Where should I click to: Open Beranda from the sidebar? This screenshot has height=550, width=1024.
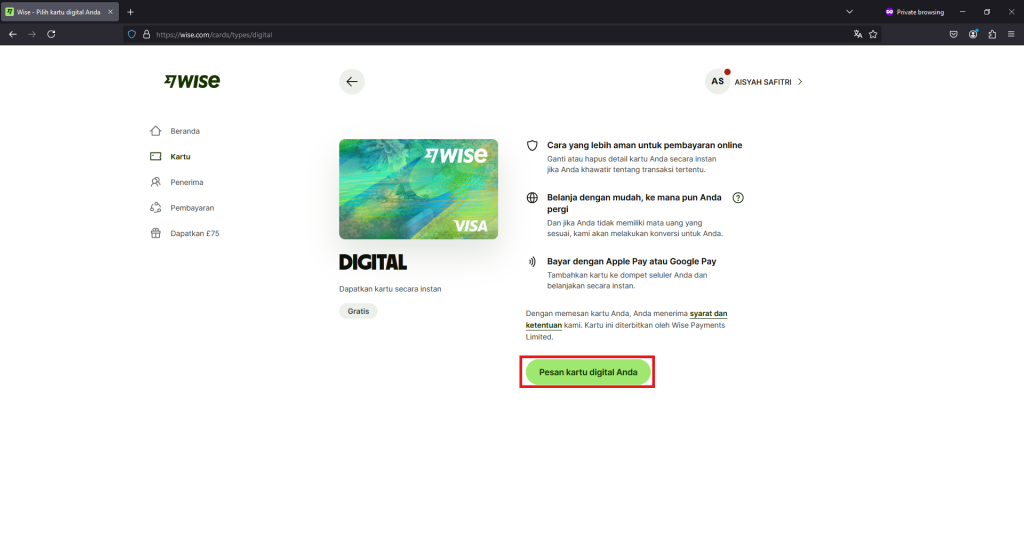[x=184, y=131]
